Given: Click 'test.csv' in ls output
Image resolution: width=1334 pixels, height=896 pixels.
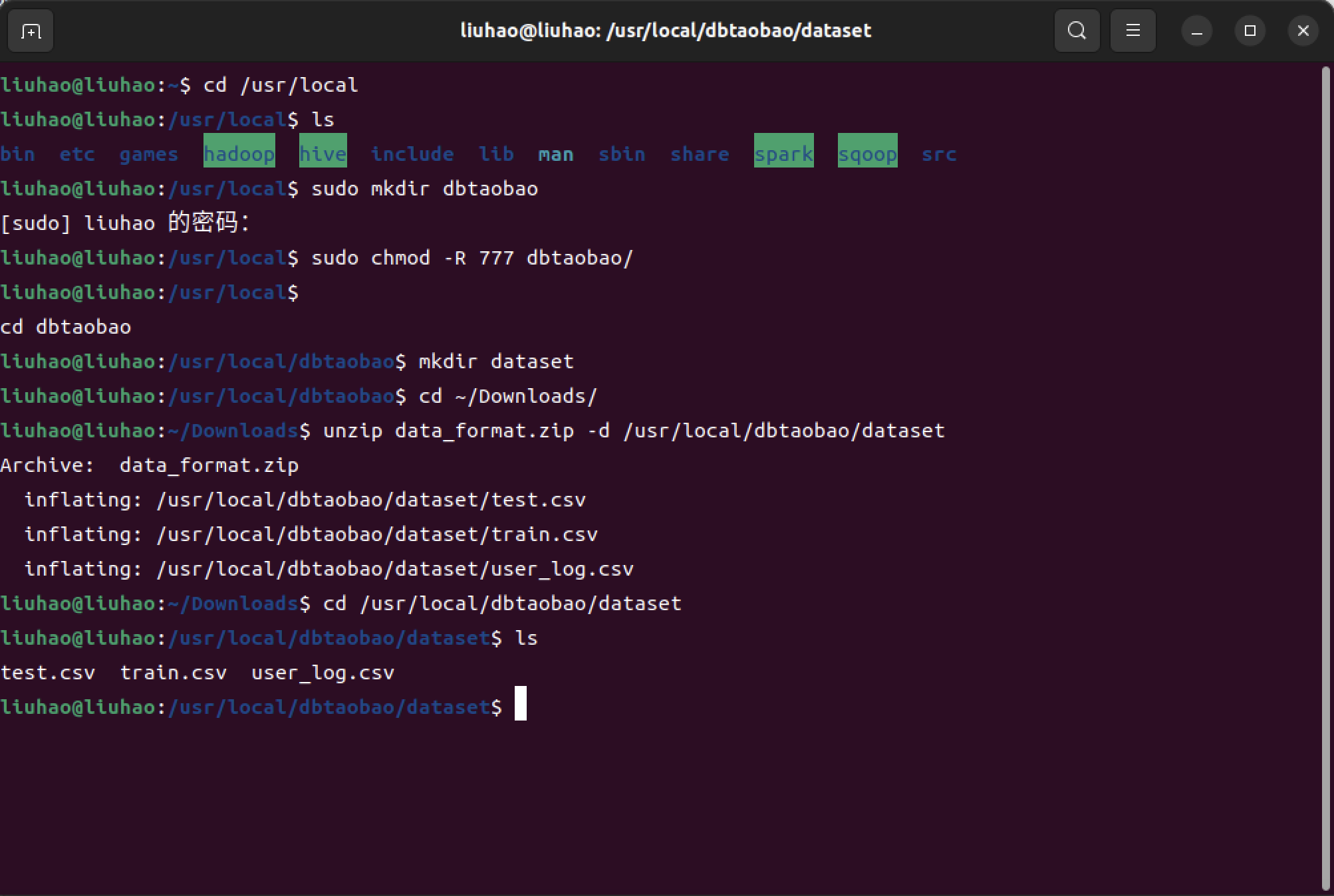Looking at the screenshot, I should click(48, 673).
